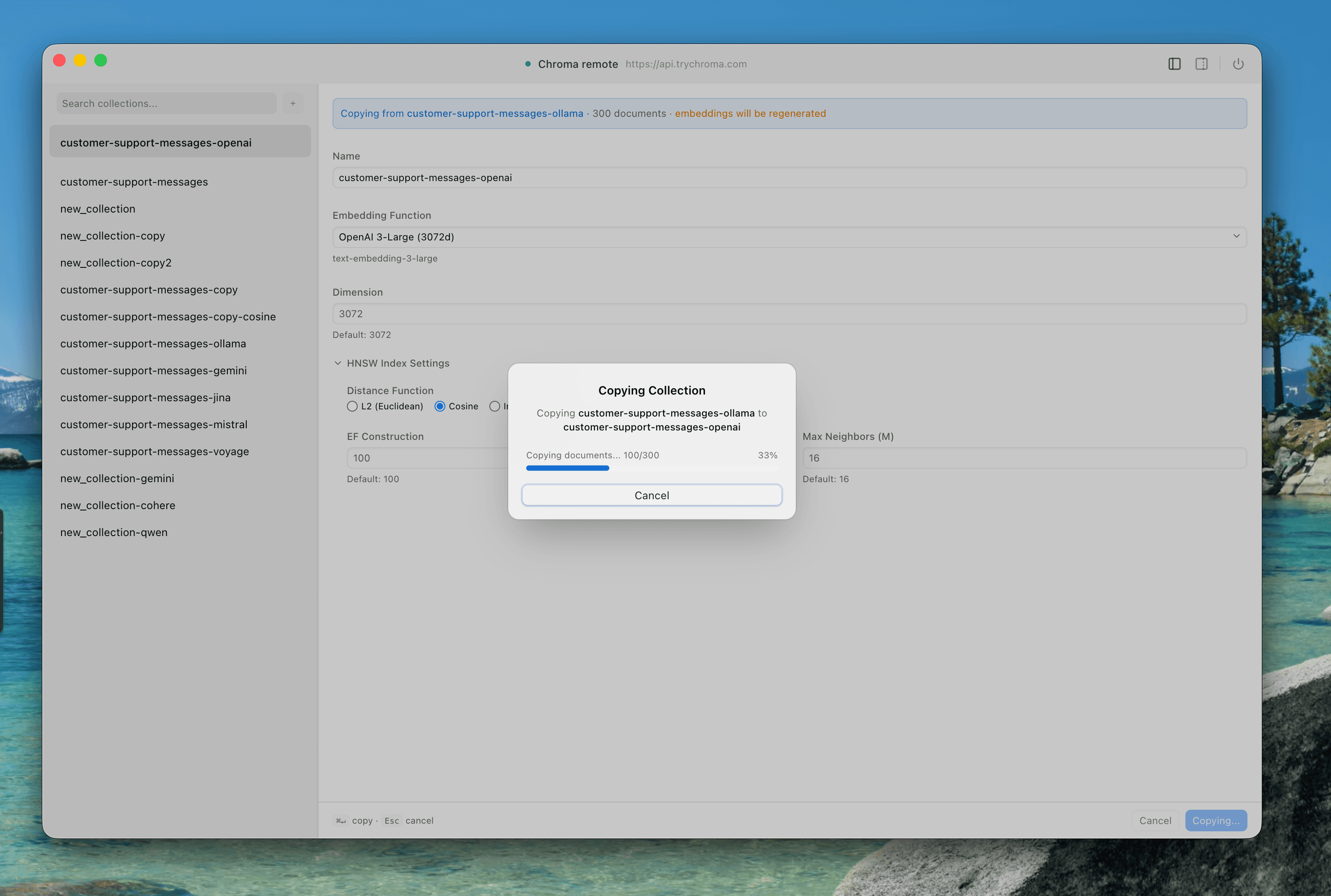Toggle the right sidebar panel icon

(x=1201, y=64)
